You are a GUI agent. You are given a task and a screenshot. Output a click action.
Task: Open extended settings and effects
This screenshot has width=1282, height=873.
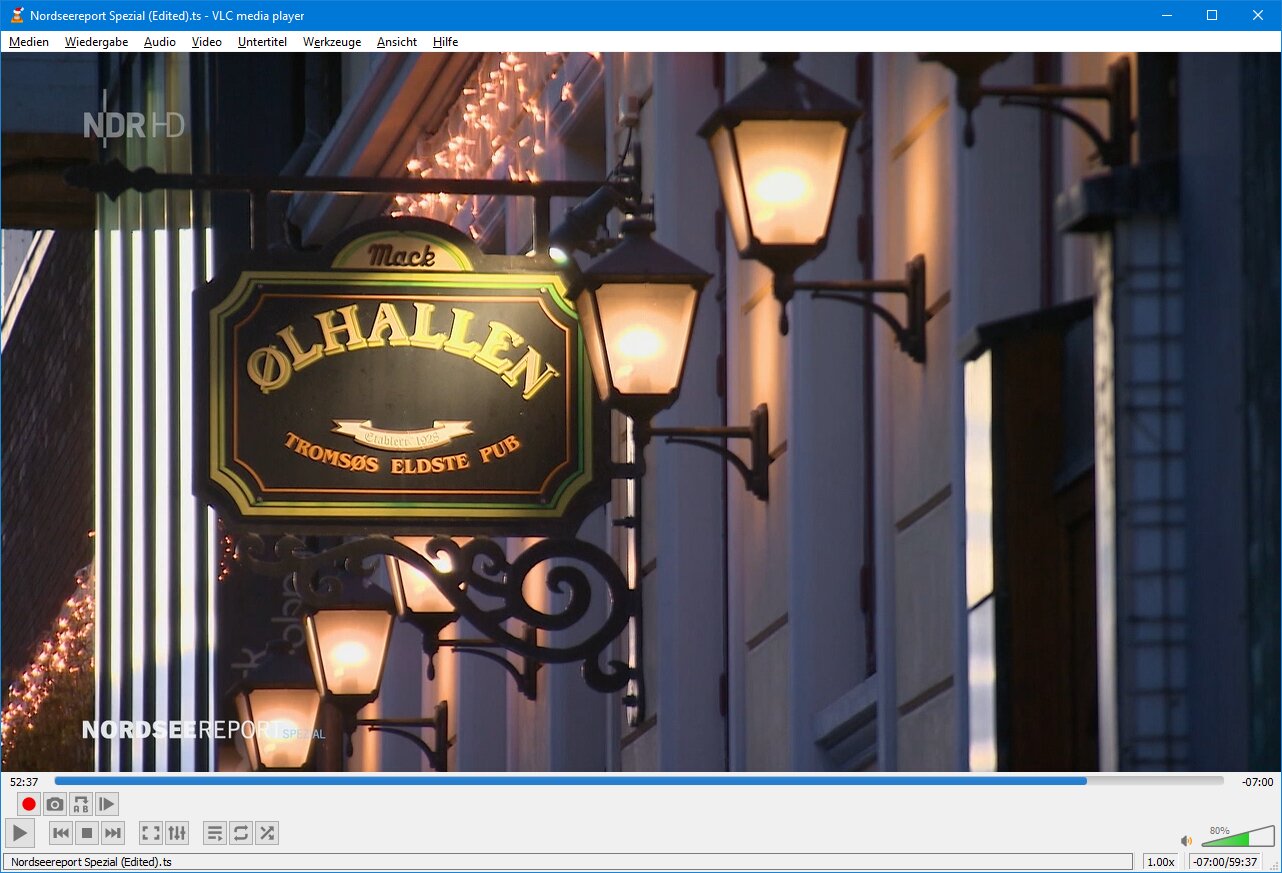point(176,833)
